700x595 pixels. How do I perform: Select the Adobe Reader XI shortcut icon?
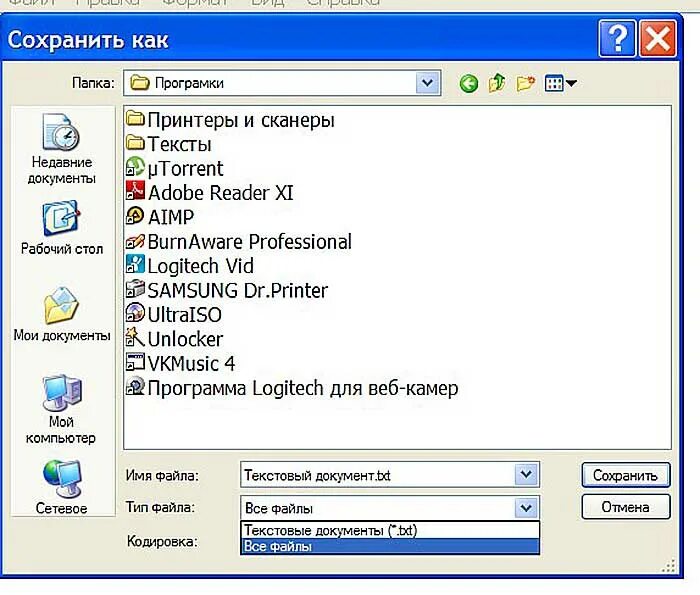coord(135,191)
